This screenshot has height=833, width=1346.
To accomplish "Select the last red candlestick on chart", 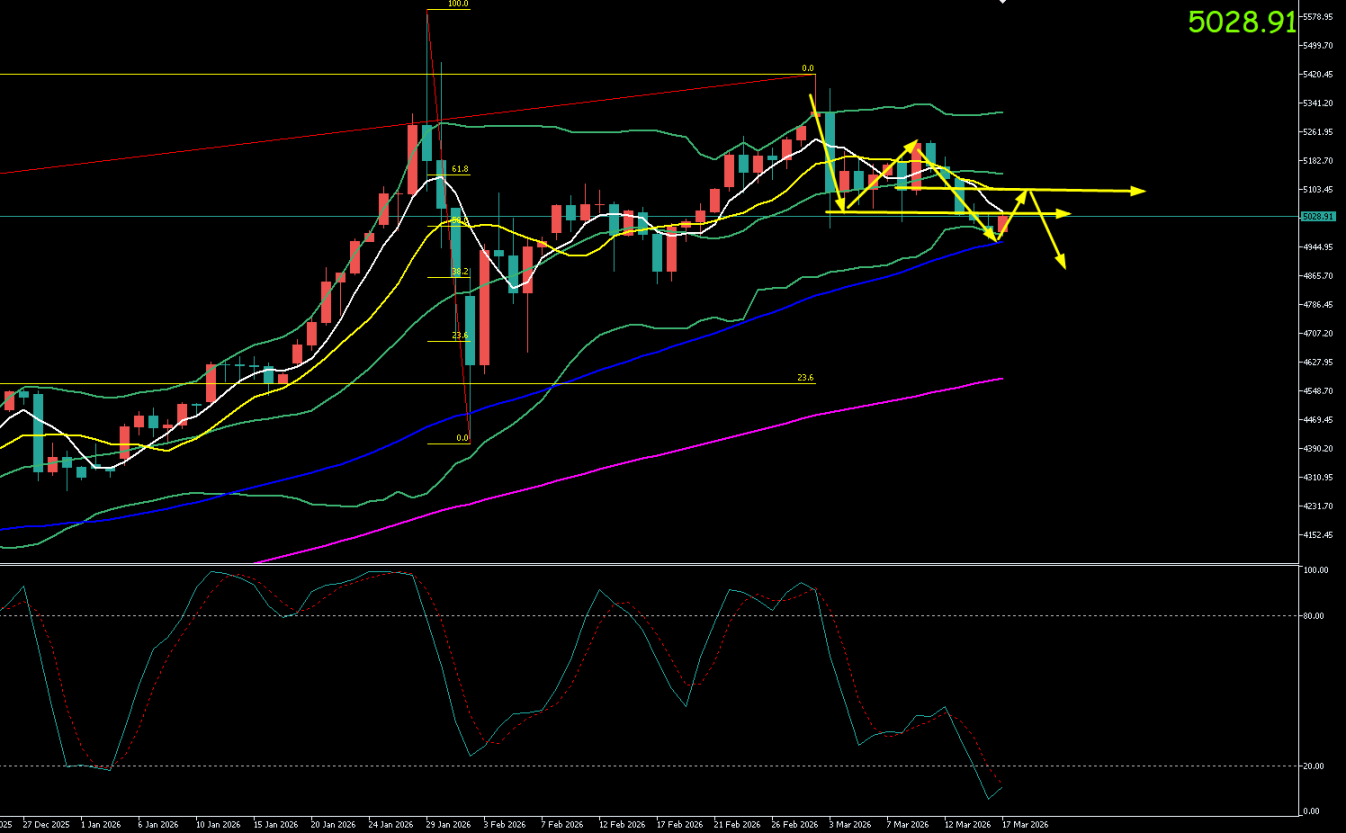I will (1003, 226).
